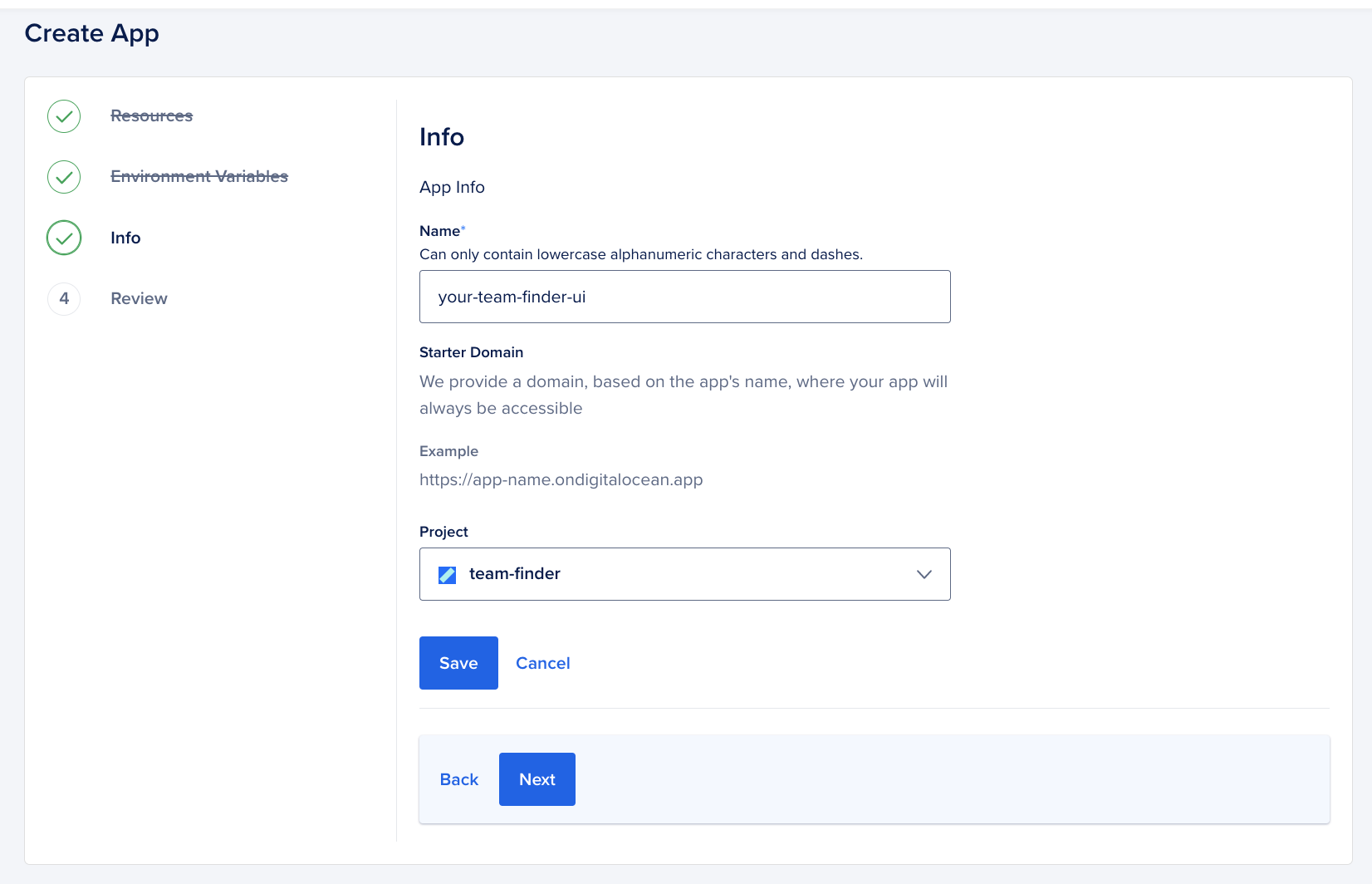Click the 'We provide a domain' description

point(684,395)
